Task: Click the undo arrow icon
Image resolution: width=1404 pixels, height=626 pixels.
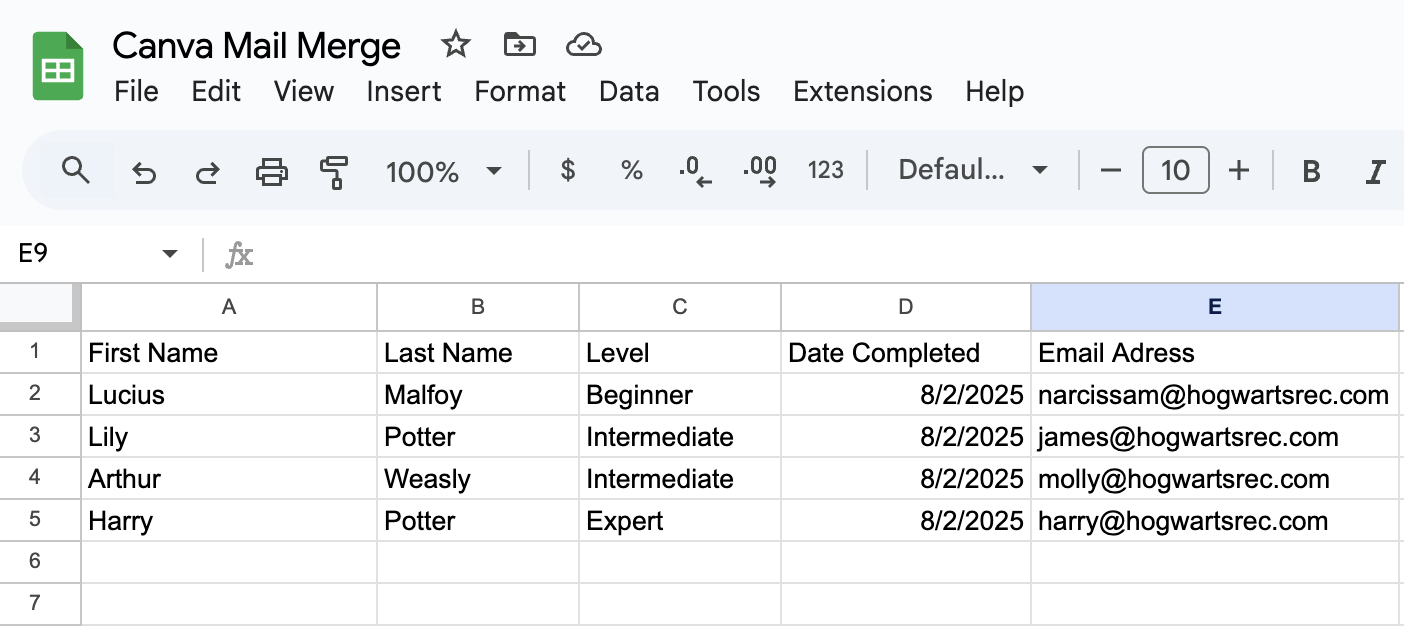Action: click(144, 172)
